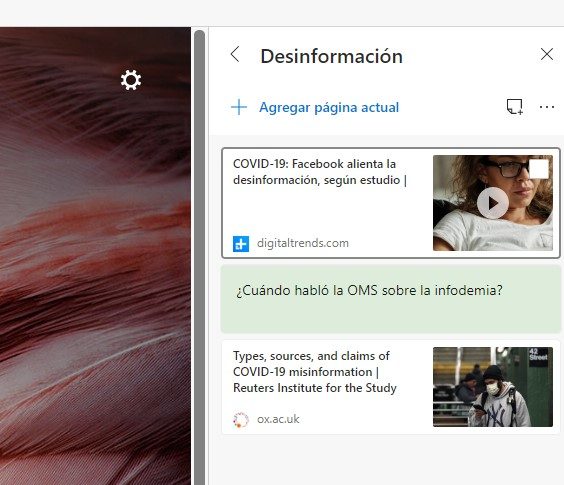Screen dimensions: 564x485
Task: Click the page vertical scrollbar
Action: click(x=199, y=257)
